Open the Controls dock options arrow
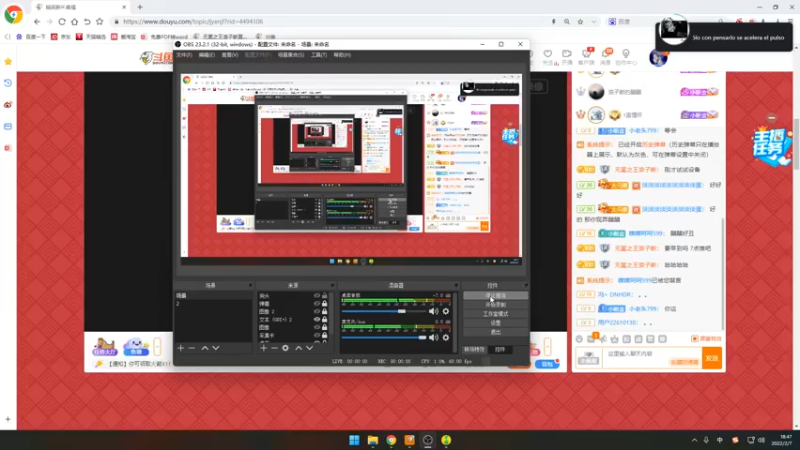The image size is (800, 450). click(526, 285)
